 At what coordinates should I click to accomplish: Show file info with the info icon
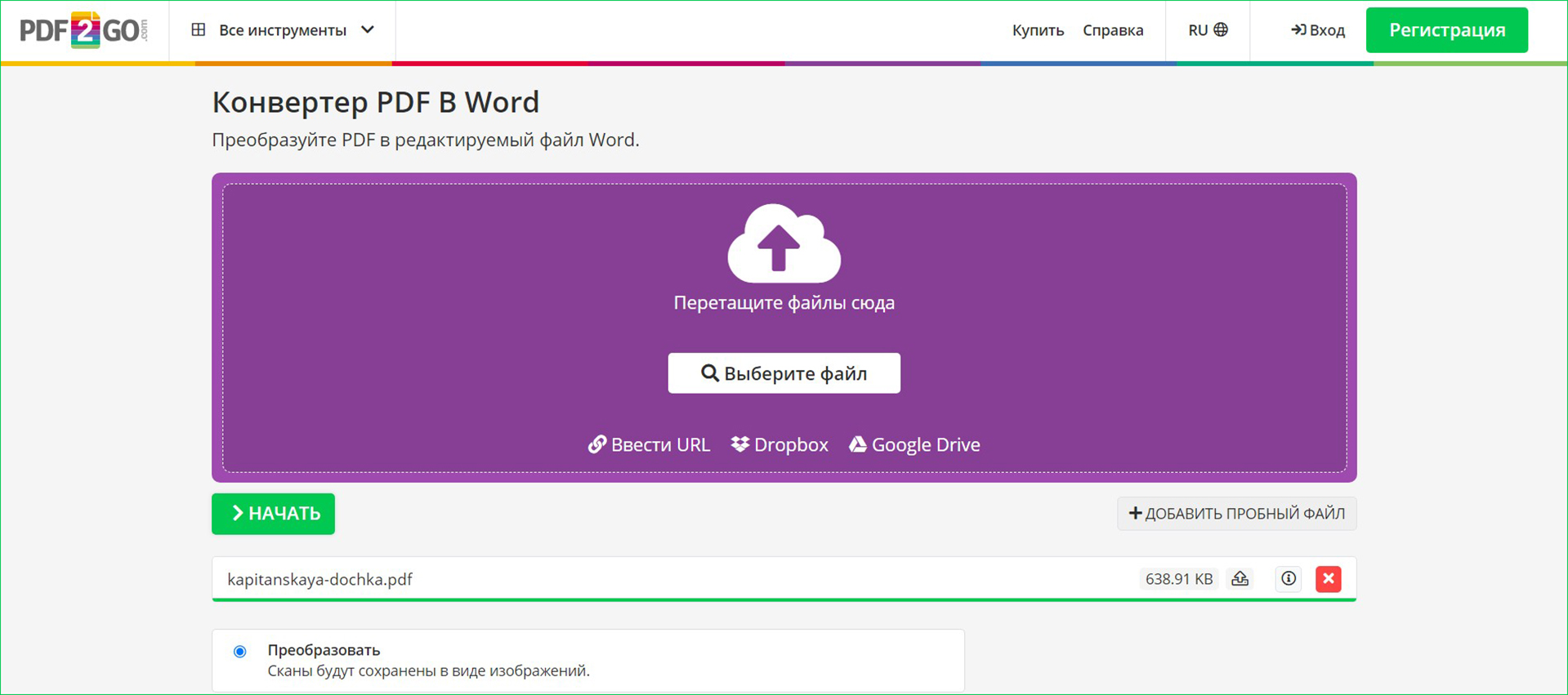pyautogui.click(x=1289, y=579)
